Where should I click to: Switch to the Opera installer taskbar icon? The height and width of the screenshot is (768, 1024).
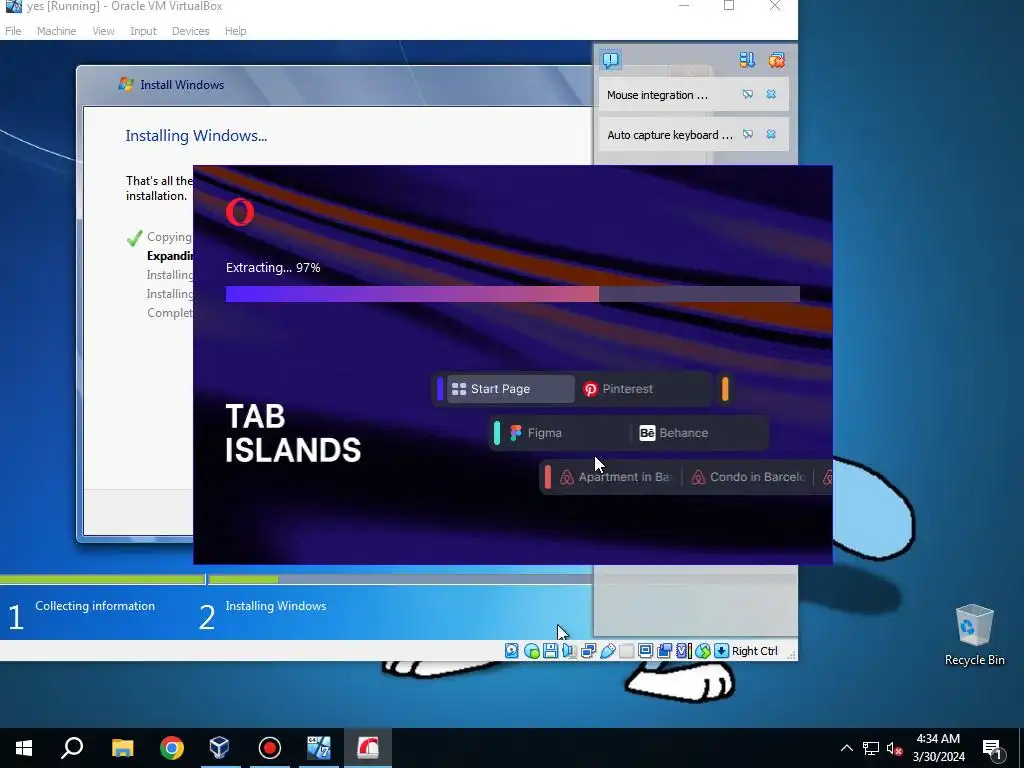click(x=368, y=748)
